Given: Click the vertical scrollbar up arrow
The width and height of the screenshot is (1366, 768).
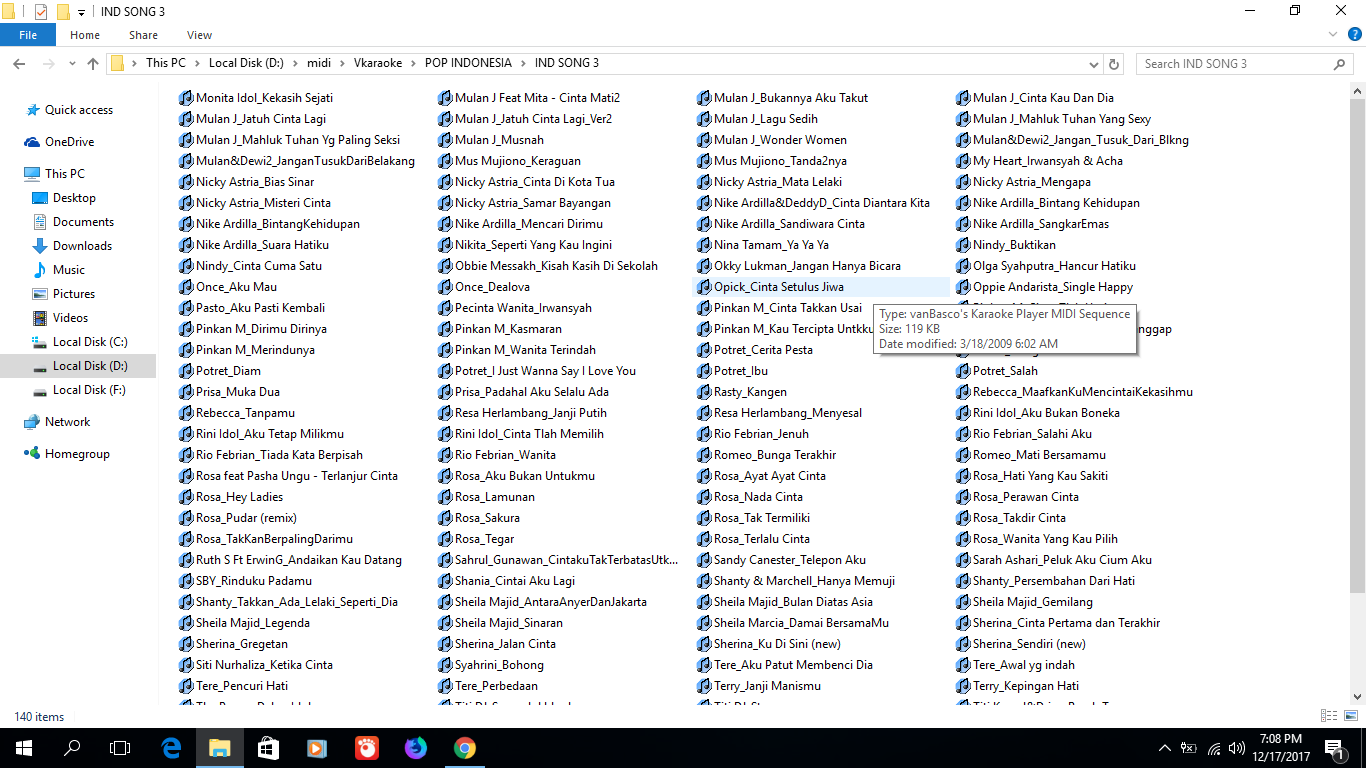Looking at the screenshot, I should coord(1357,92).
